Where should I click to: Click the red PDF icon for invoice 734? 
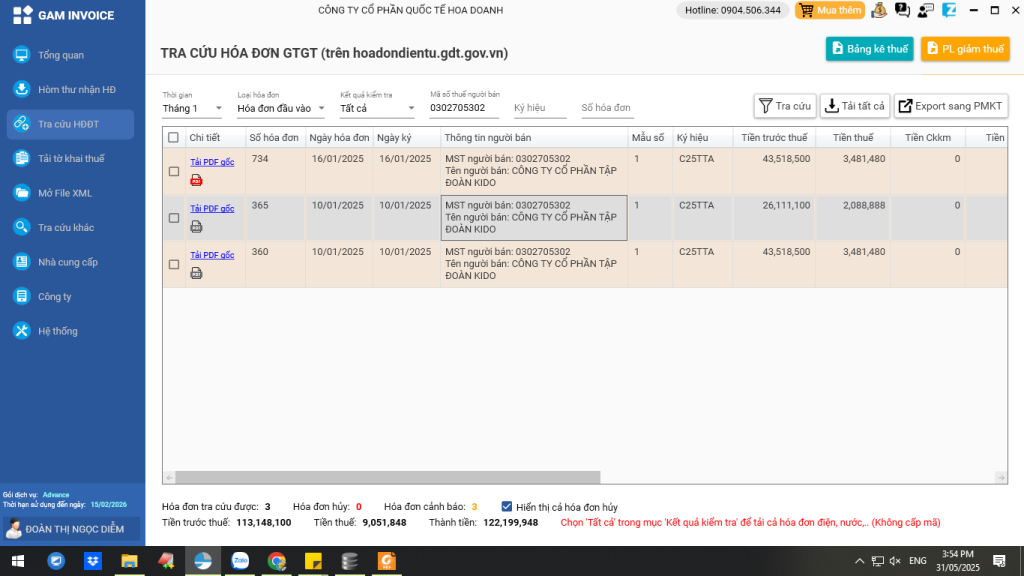[196, 180]
